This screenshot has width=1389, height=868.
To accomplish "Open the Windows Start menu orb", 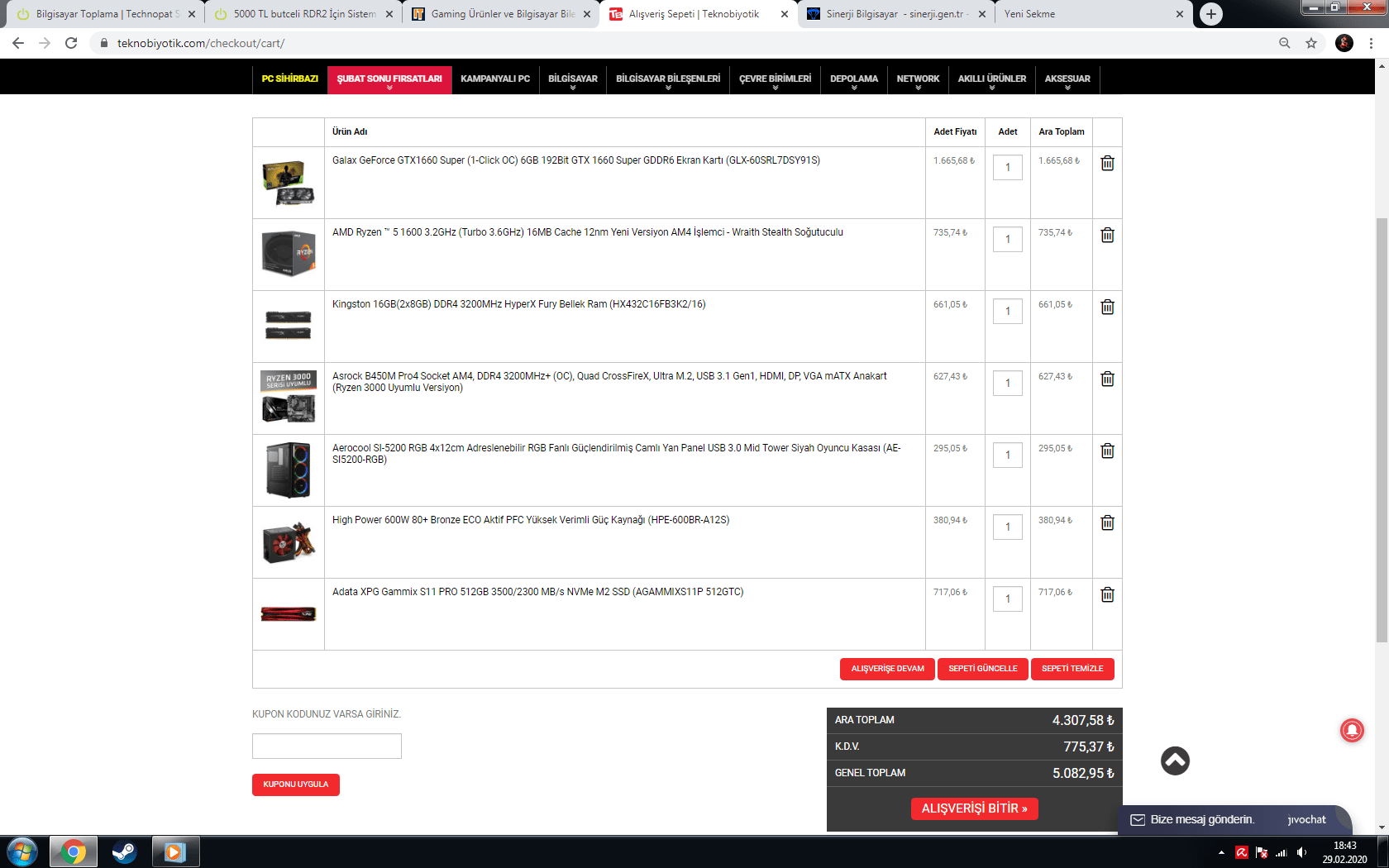I will 21,851.
